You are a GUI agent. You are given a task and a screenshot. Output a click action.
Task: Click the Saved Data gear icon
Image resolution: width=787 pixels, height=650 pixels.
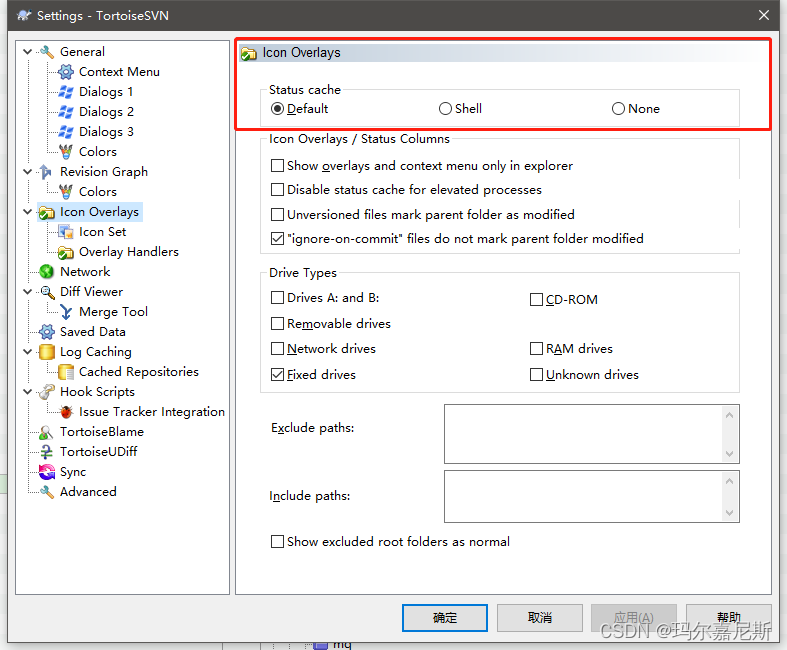coord(47,332)
